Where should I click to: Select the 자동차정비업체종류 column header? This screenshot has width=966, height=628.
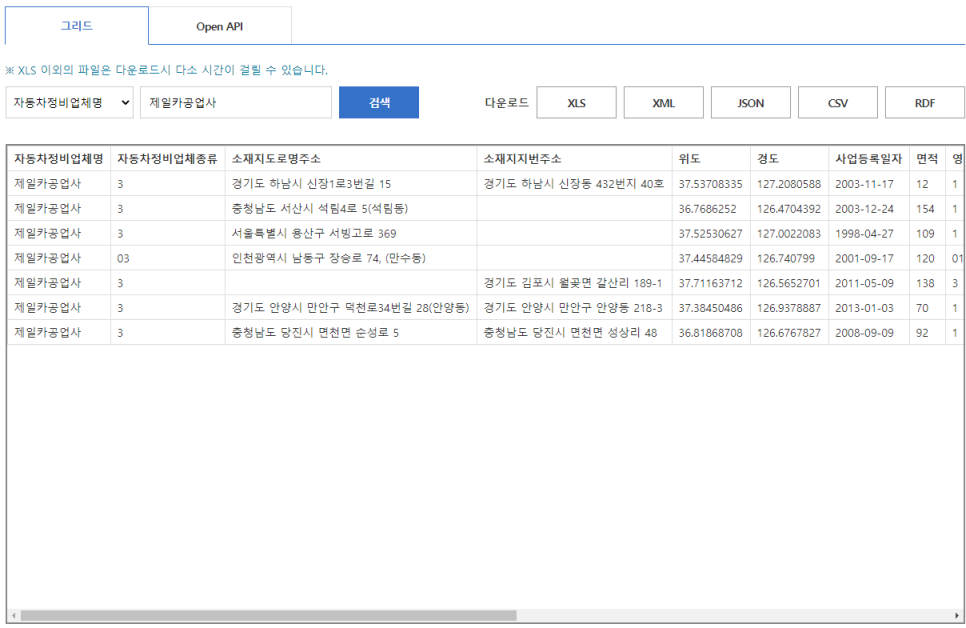tap(168, 159)
